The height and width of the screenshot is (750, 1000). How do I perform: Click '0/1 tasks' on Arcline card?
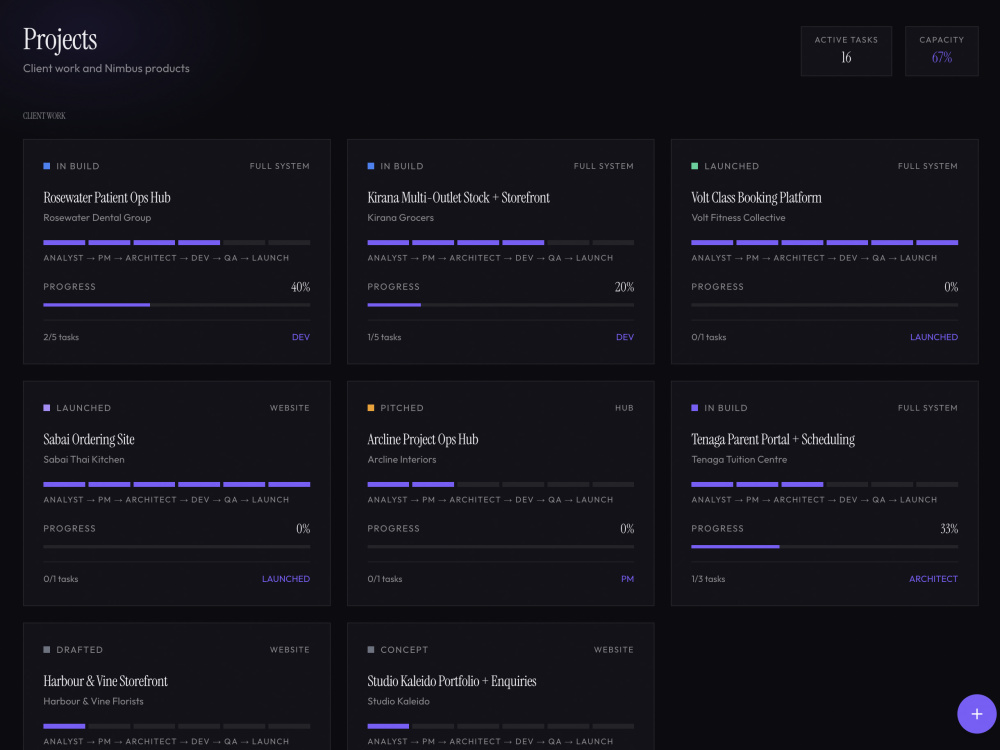385,578
